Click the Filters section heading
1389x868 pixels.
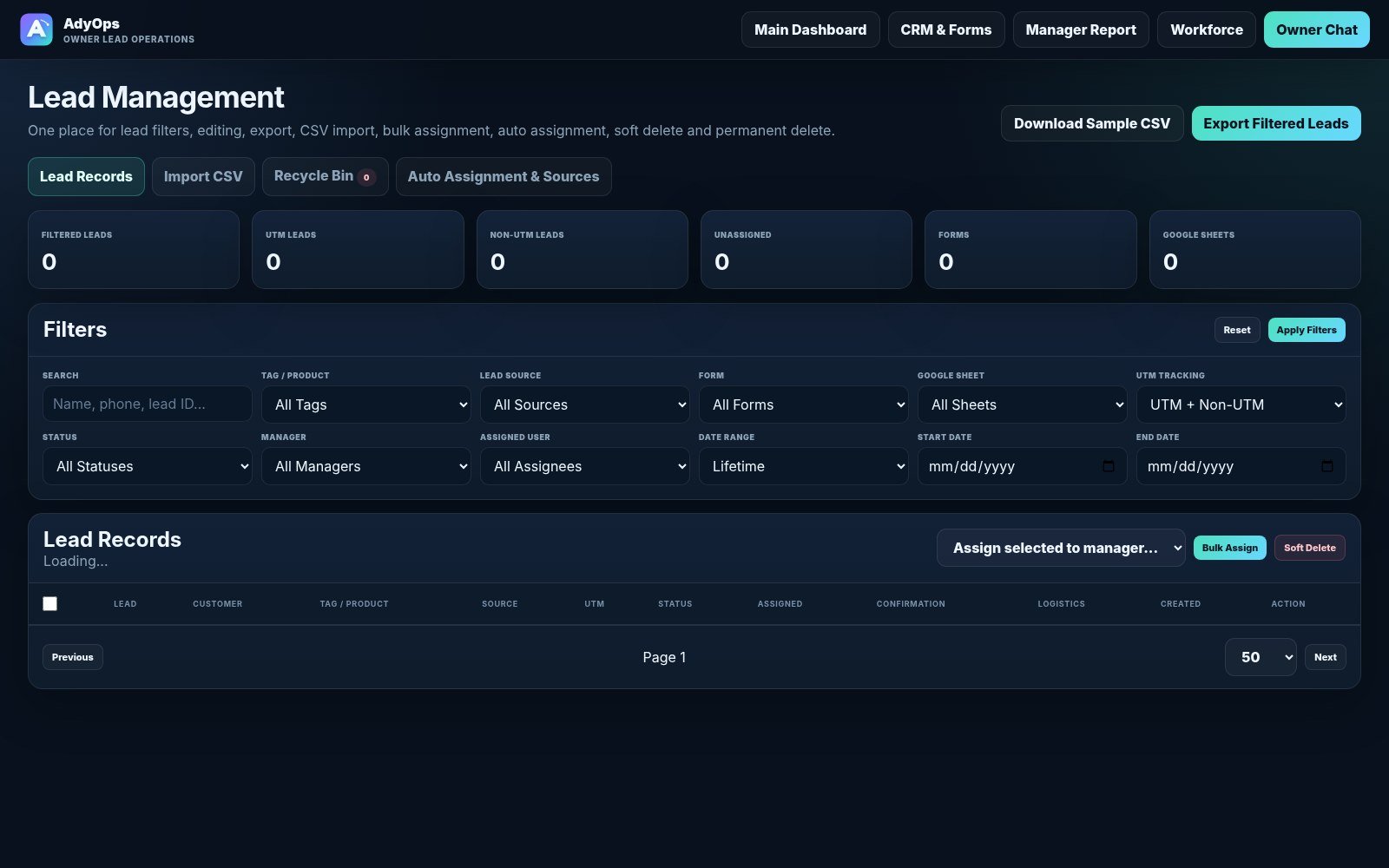pyautogui.click(x=76, y=330)
